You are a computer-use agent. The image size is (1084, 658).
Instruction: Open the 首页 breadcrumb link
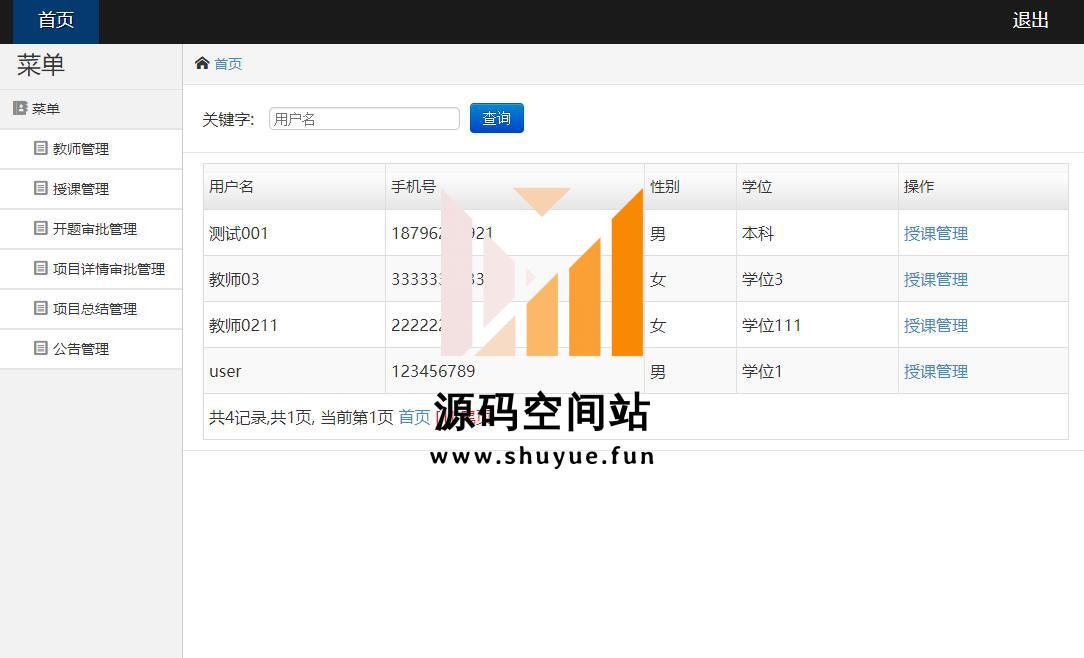pyautogui.click(x=228, y=64)
